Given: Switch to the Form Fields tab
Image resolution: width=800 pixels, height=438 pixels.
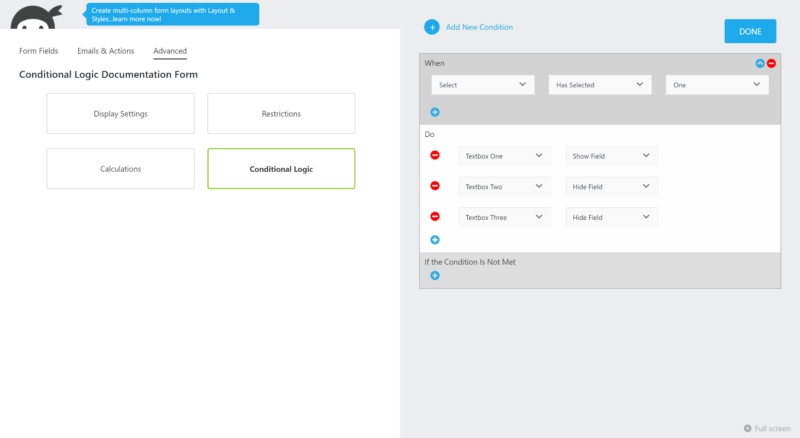Looking at the screenshot, I should coord(39,51).
